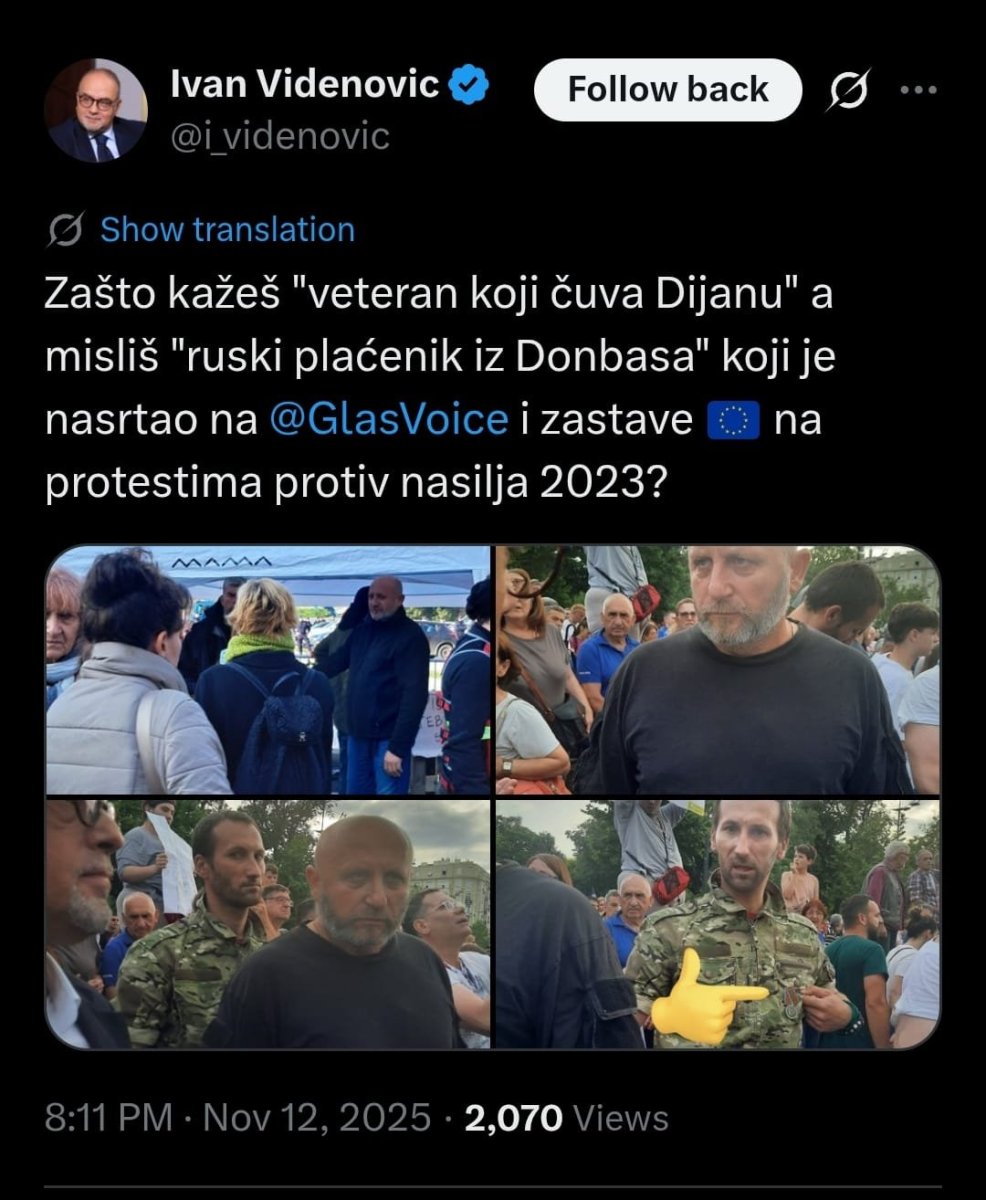Screen dimensions: 986x1200
Task: Click the Grok icon before Show translation
Action: (x=65, y=231)
